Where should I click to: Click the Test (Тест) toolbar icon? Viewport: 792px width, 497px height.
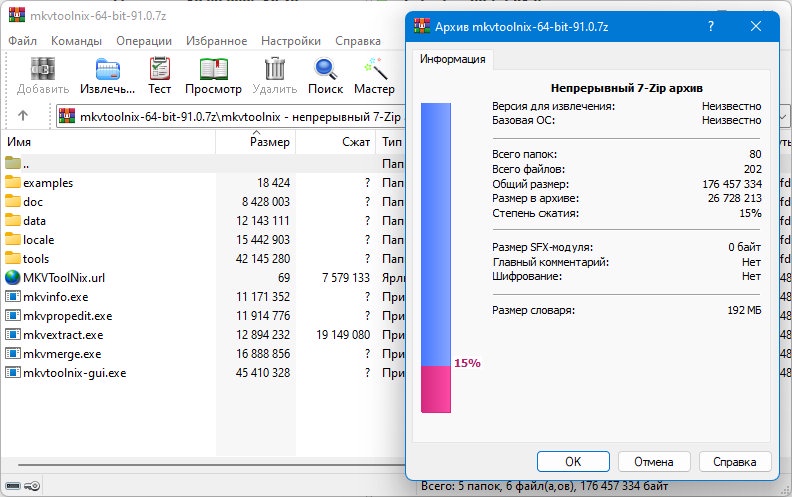(160, 69)
